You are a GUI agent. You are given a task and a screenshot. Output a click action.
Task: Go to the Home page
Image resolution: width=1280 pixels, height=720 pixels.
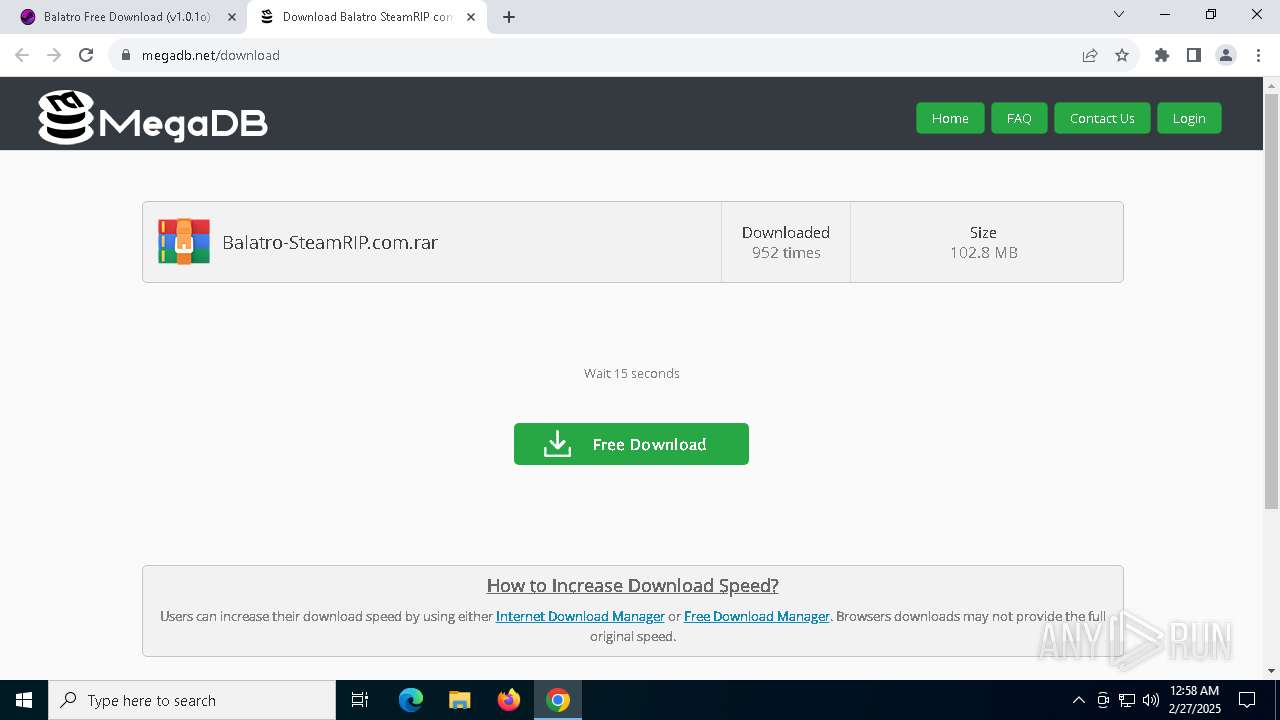(950, 118)
